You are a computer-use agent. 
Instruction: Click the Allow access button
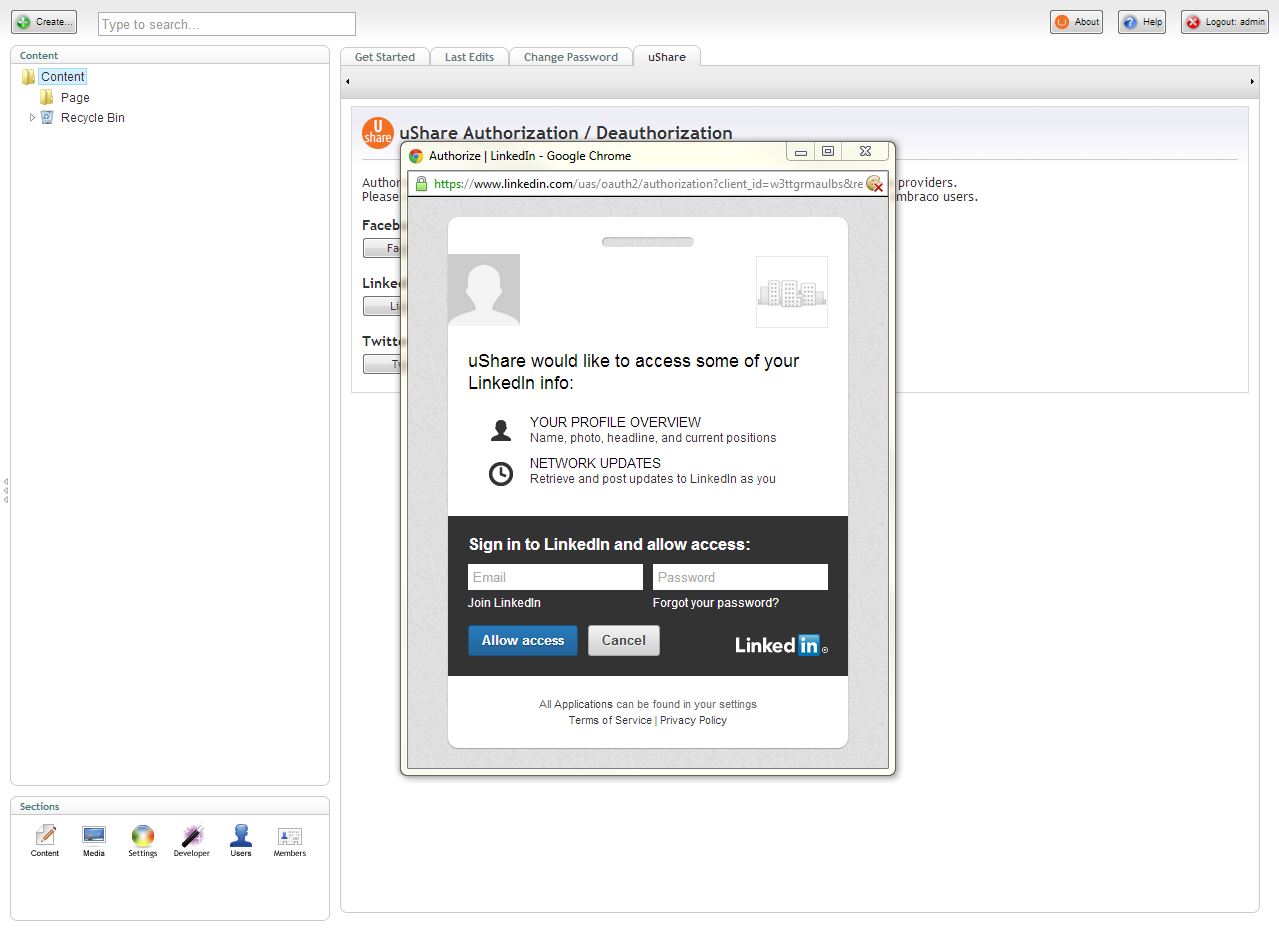(523, 641)
